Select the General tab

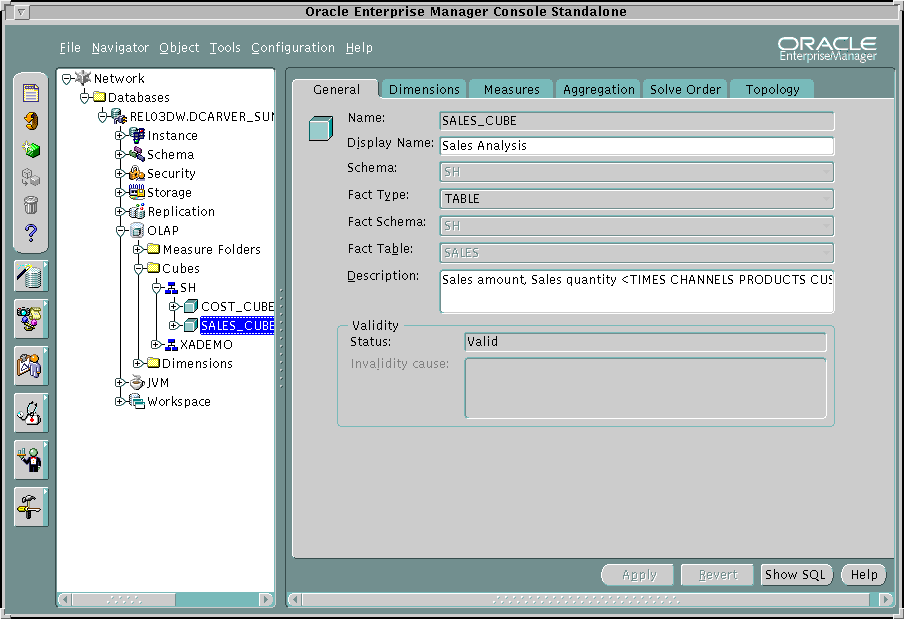tap(336, 89)
